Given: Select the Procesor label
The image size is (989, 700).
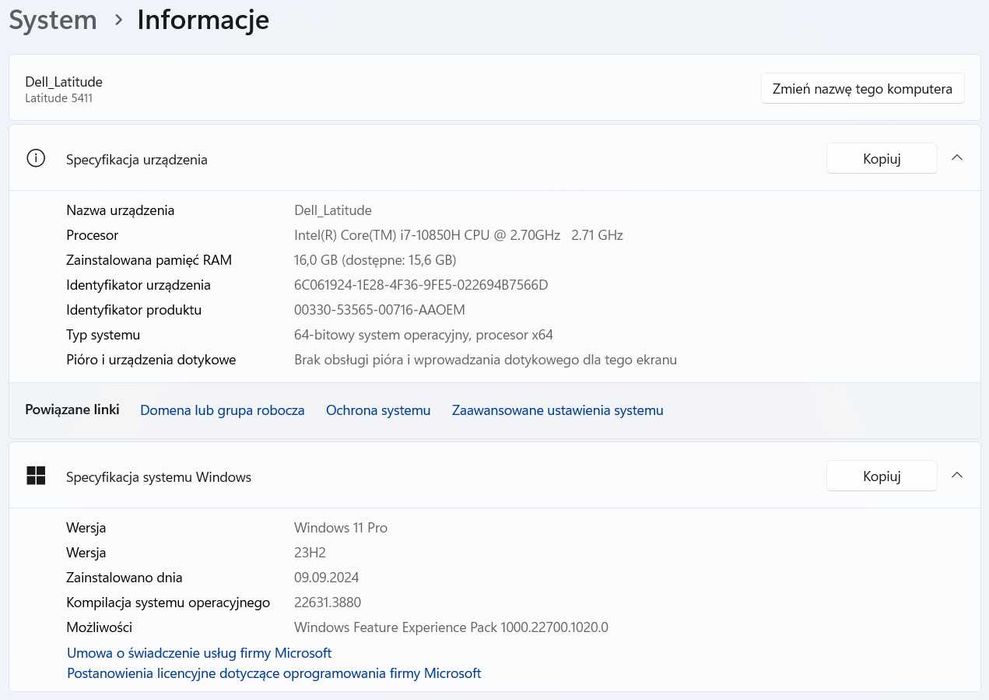Looking at the screenshot, I should (x=92, y=235).
